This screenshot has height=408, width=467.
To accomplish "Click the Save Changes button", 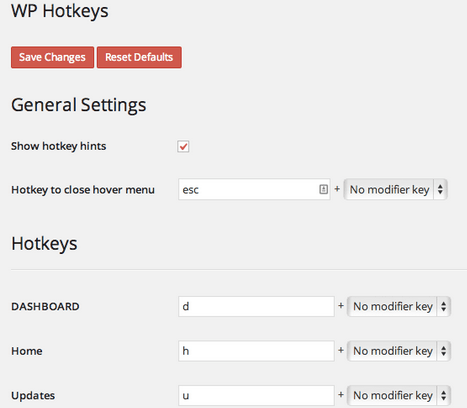I will point(52,57).
